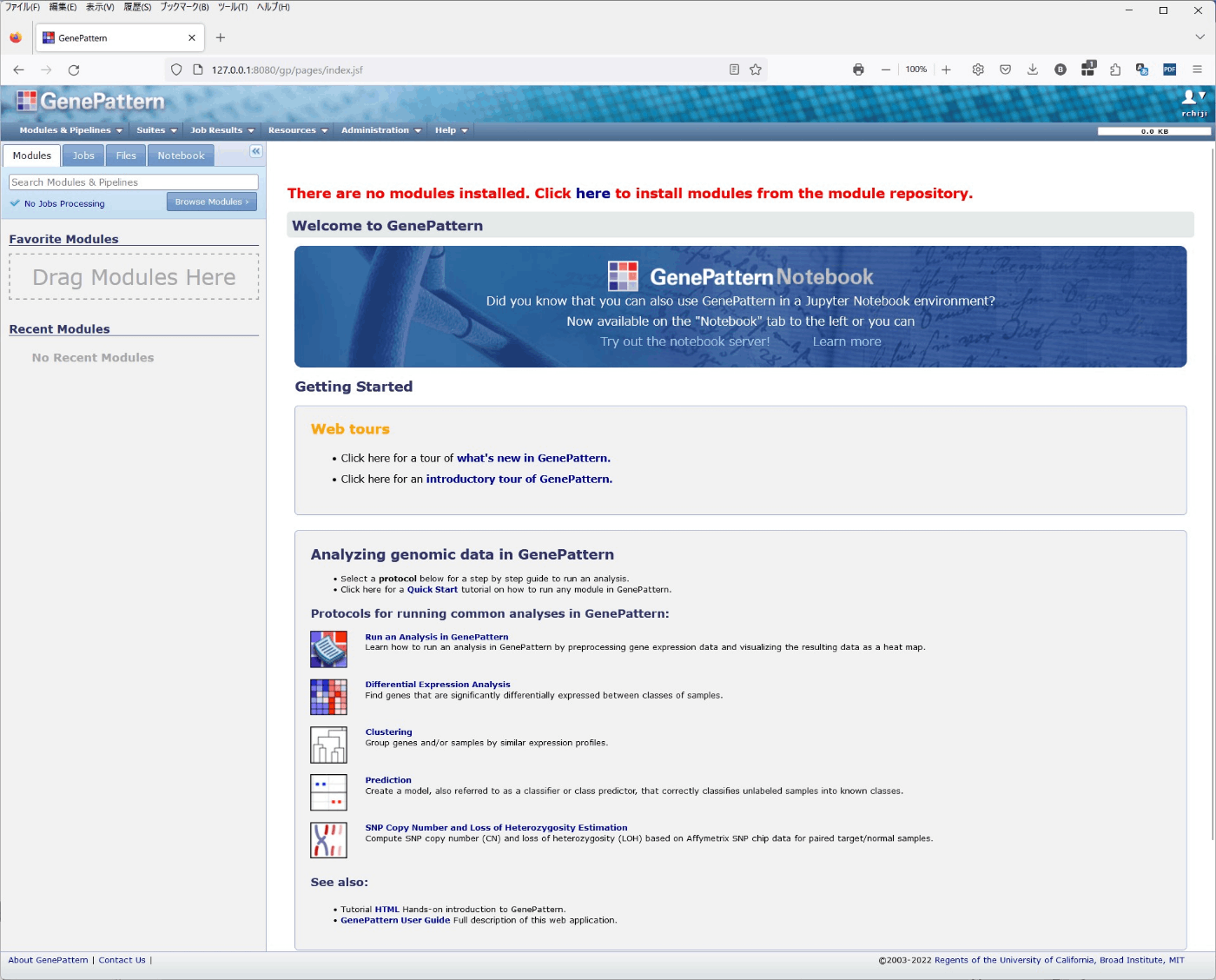Open the ファイル(F) browser menu
1216x980 pixels.
[23, 7]
